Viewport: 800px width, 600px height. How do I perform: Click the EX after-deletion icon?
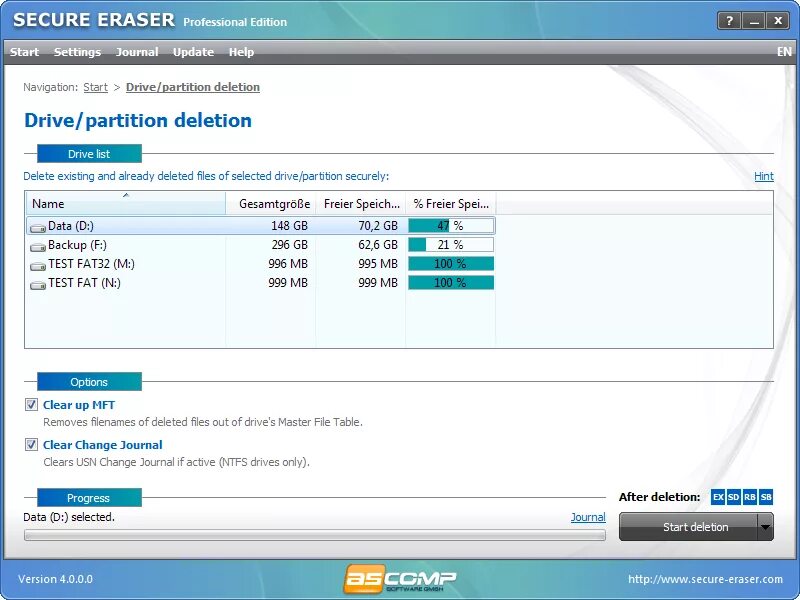(717, 497)
